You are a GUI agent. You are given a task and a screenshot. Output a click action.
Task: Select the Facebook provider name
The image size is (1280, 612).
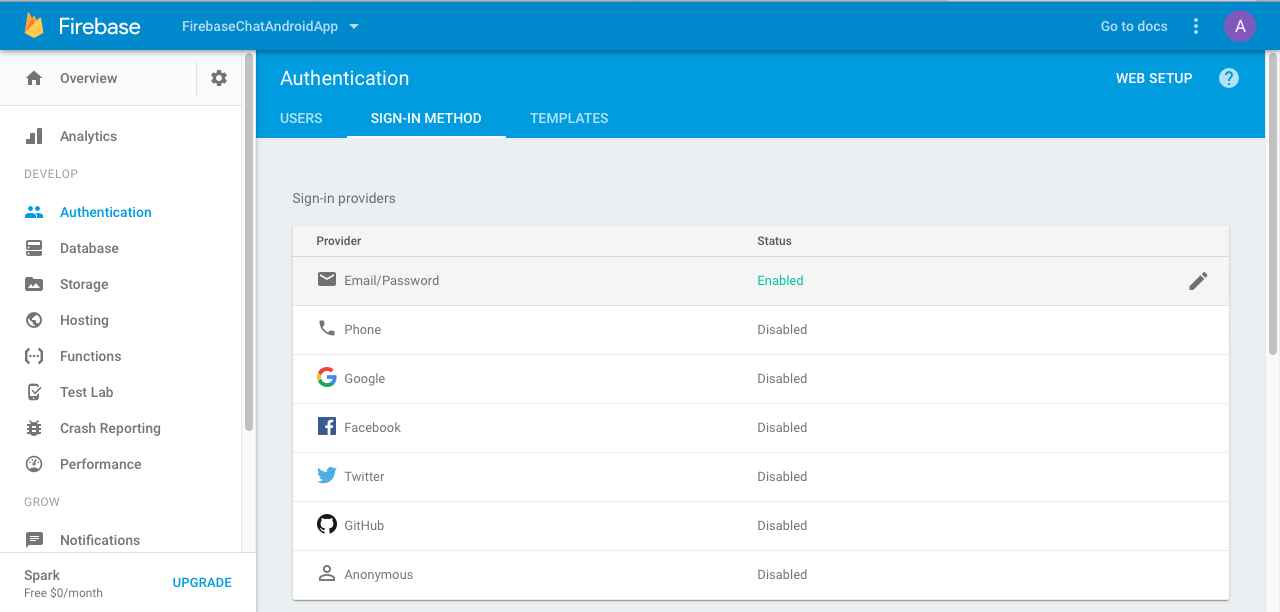click(373, 428)
